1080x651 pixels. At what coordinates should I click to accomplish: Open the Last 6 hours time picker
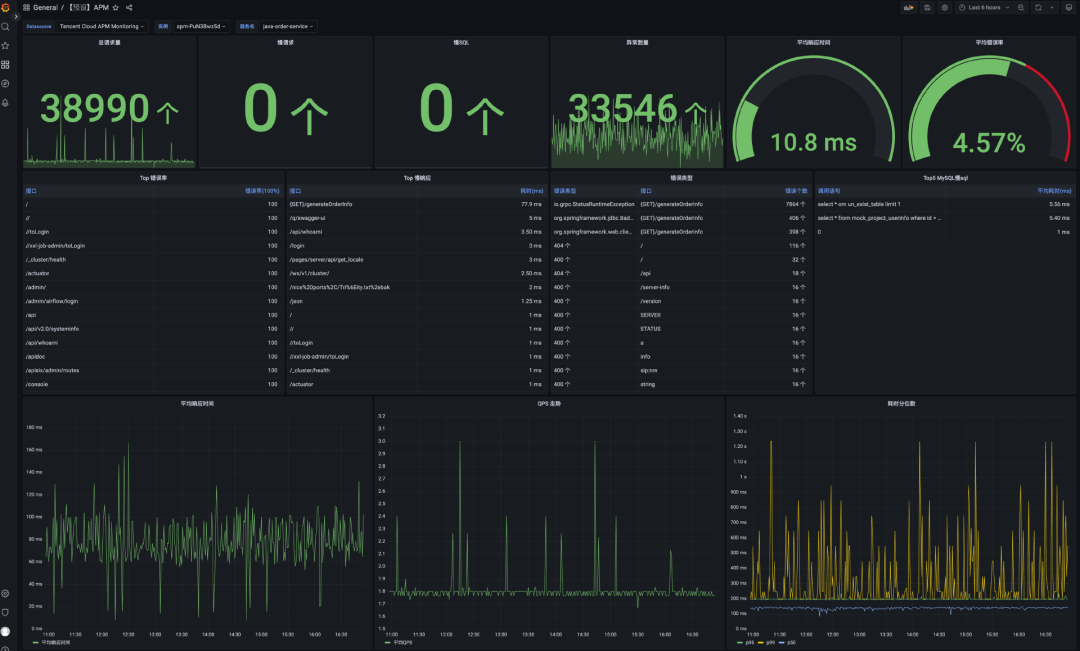(984, 8)
